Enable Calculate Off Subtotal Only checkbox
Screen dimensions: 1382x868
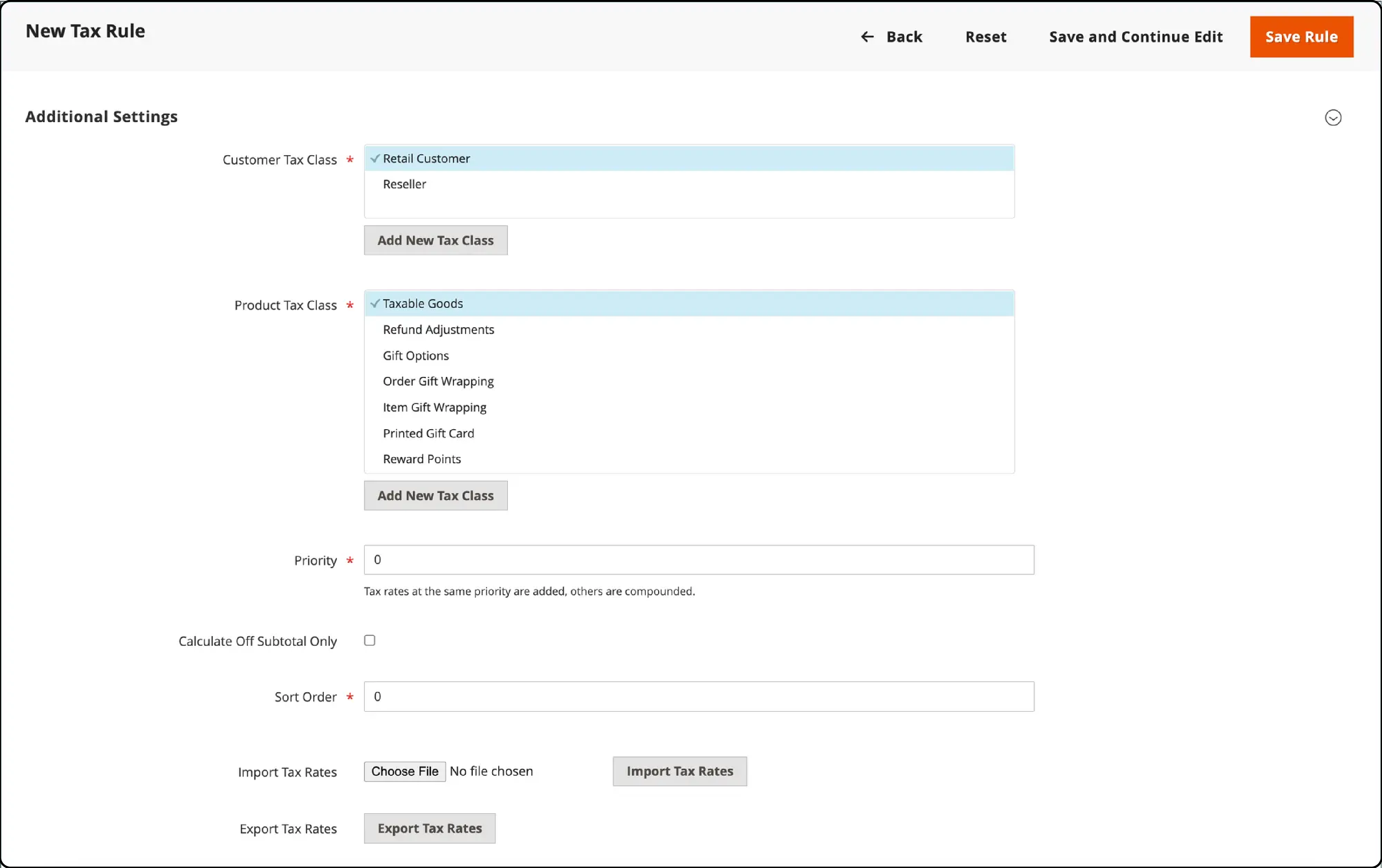point(370,640)
